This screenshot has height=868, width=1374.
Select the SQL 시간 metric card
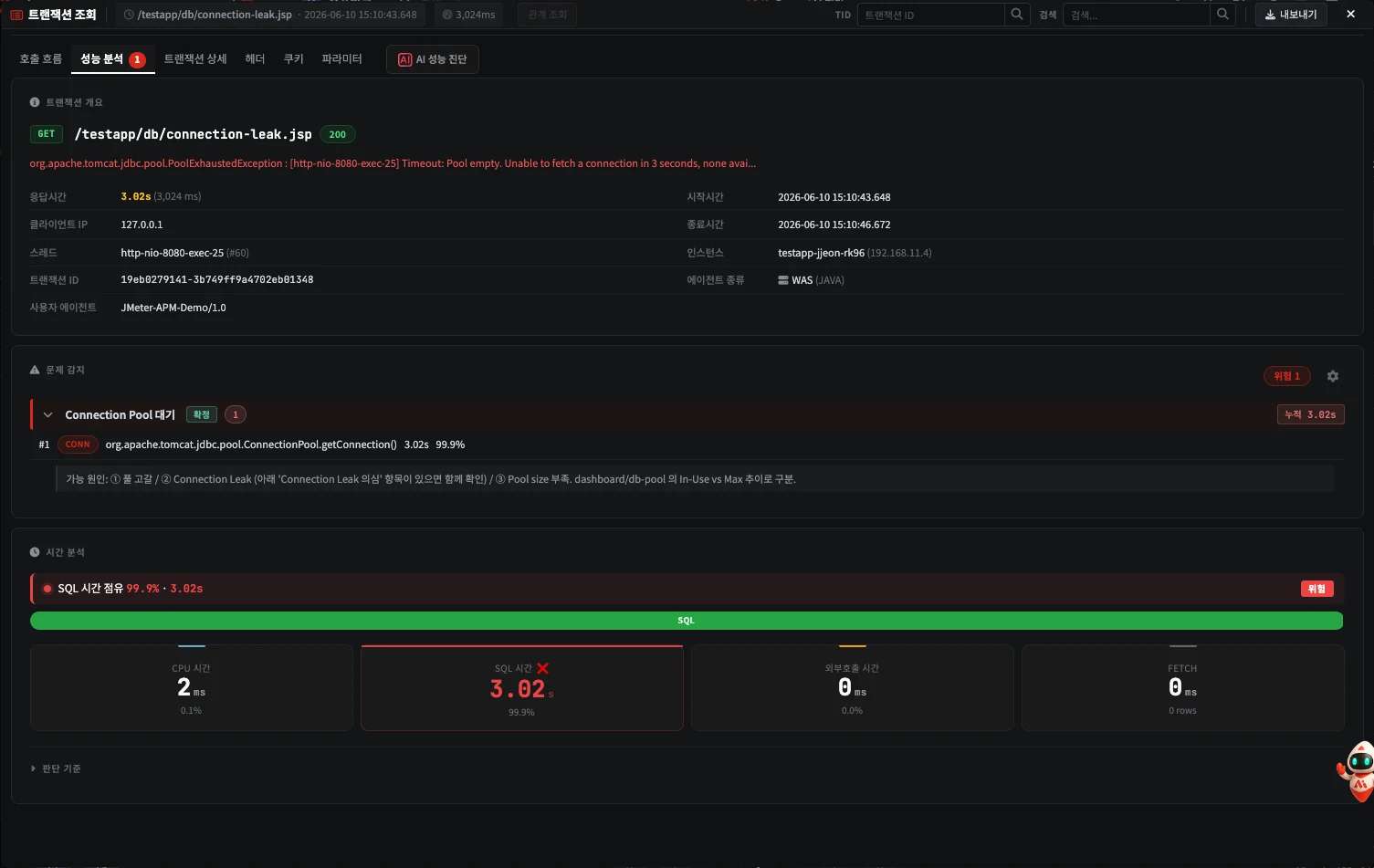(522, 688)
